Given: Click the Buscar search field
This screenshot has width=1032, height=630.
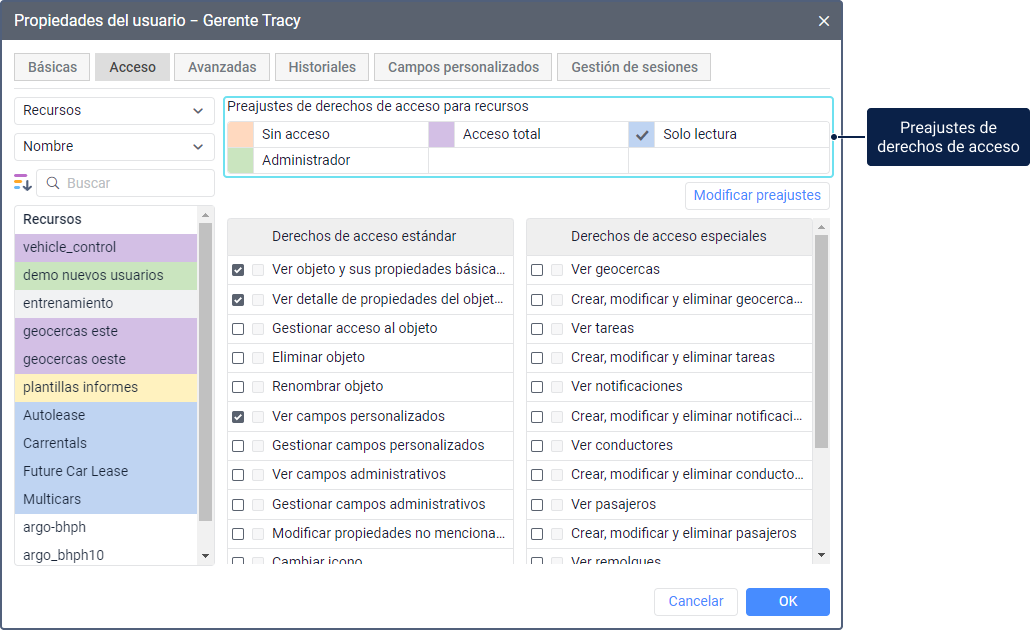Looking at the screenshot, I should click(x=135, y=183).
